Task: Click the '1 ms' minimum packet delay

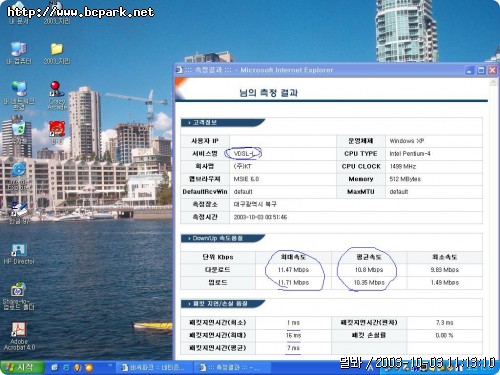Action: 293,323
